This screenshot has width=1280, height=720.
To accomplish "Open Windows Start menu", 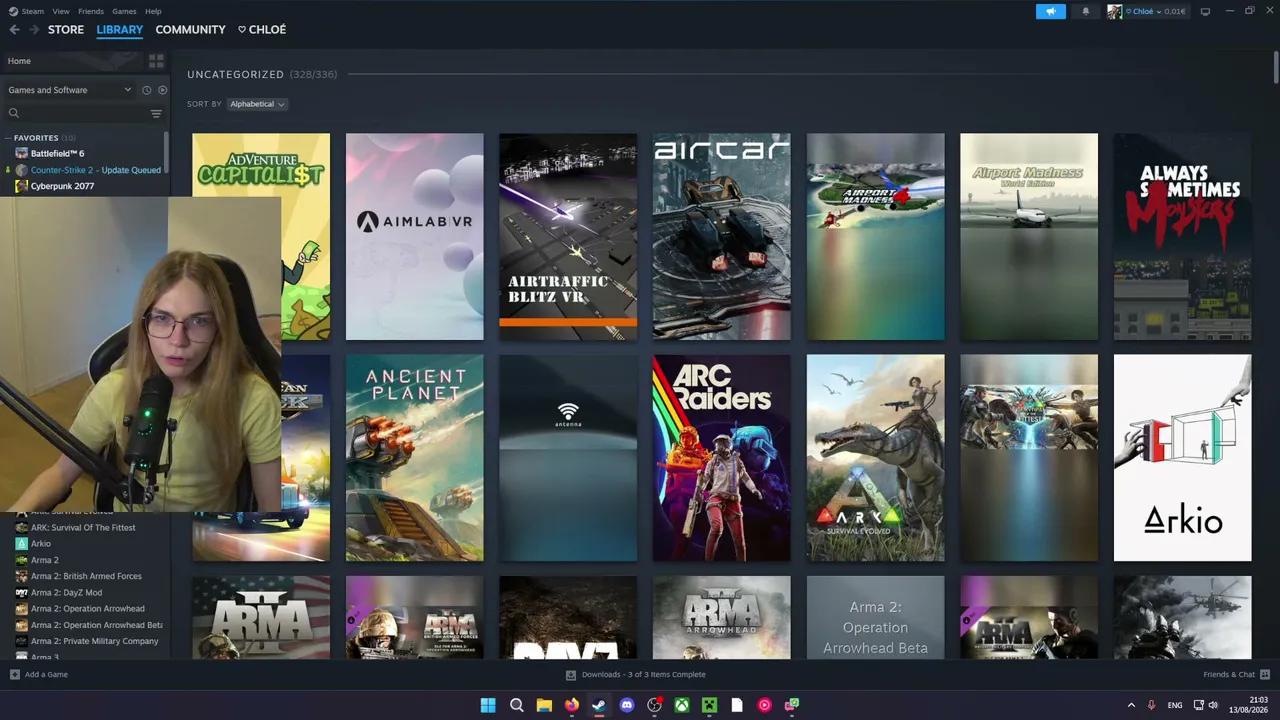I will [x=488, y=705].
